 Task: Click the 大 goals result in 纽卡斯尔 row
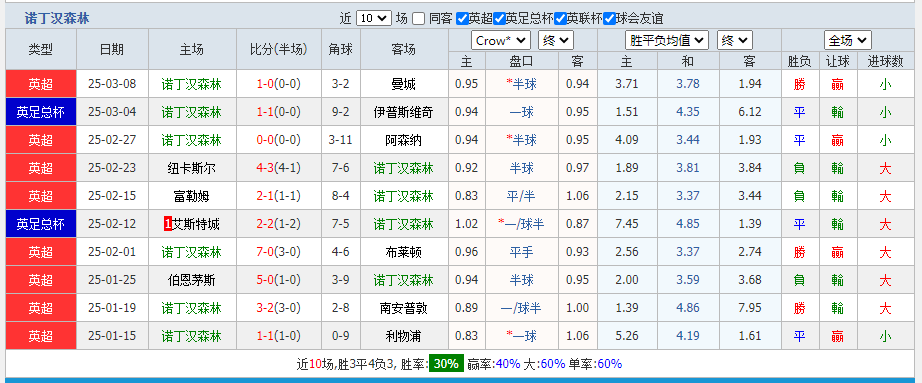(885, 168)
